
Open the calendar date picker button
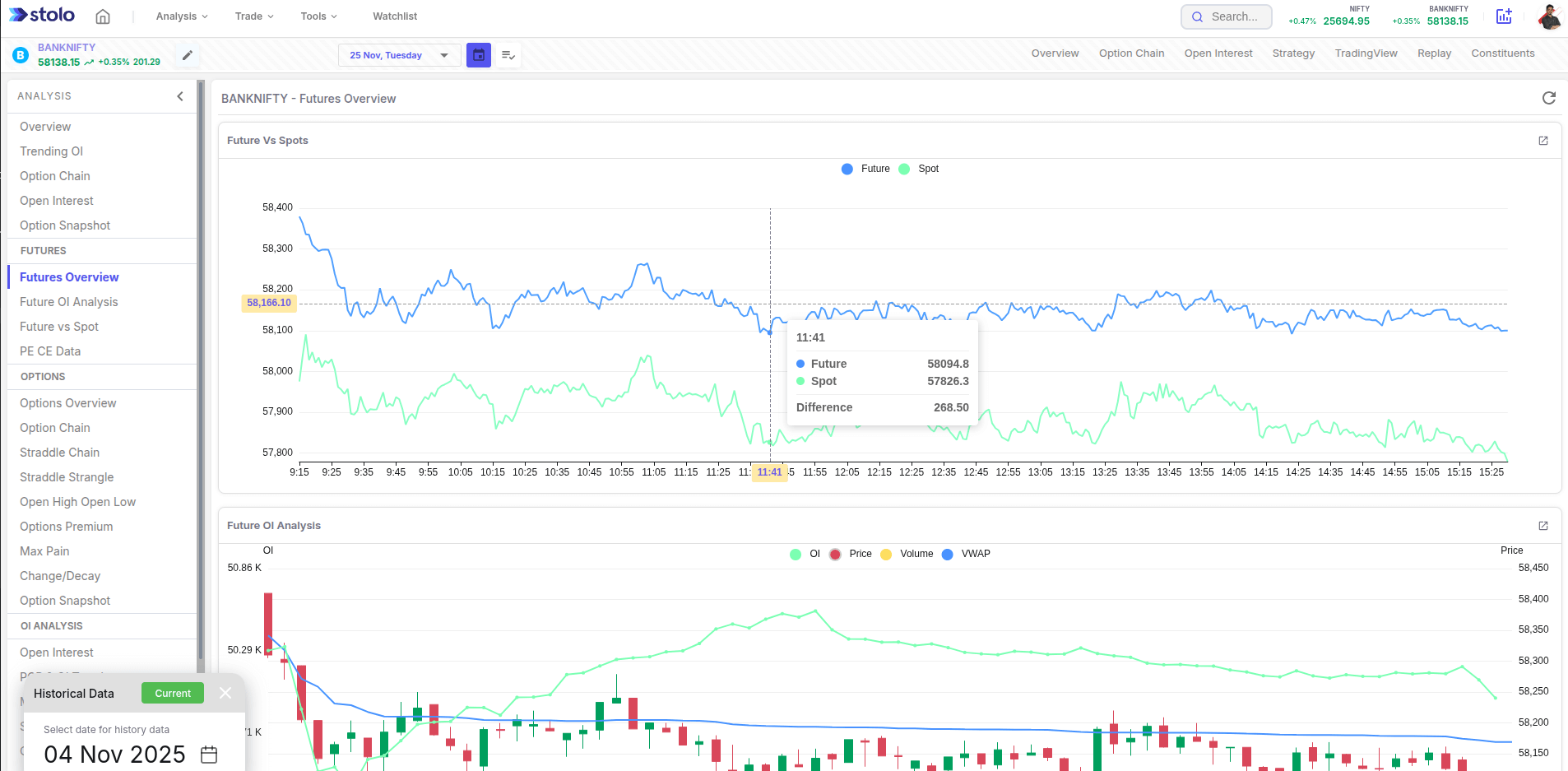(479, 55)
